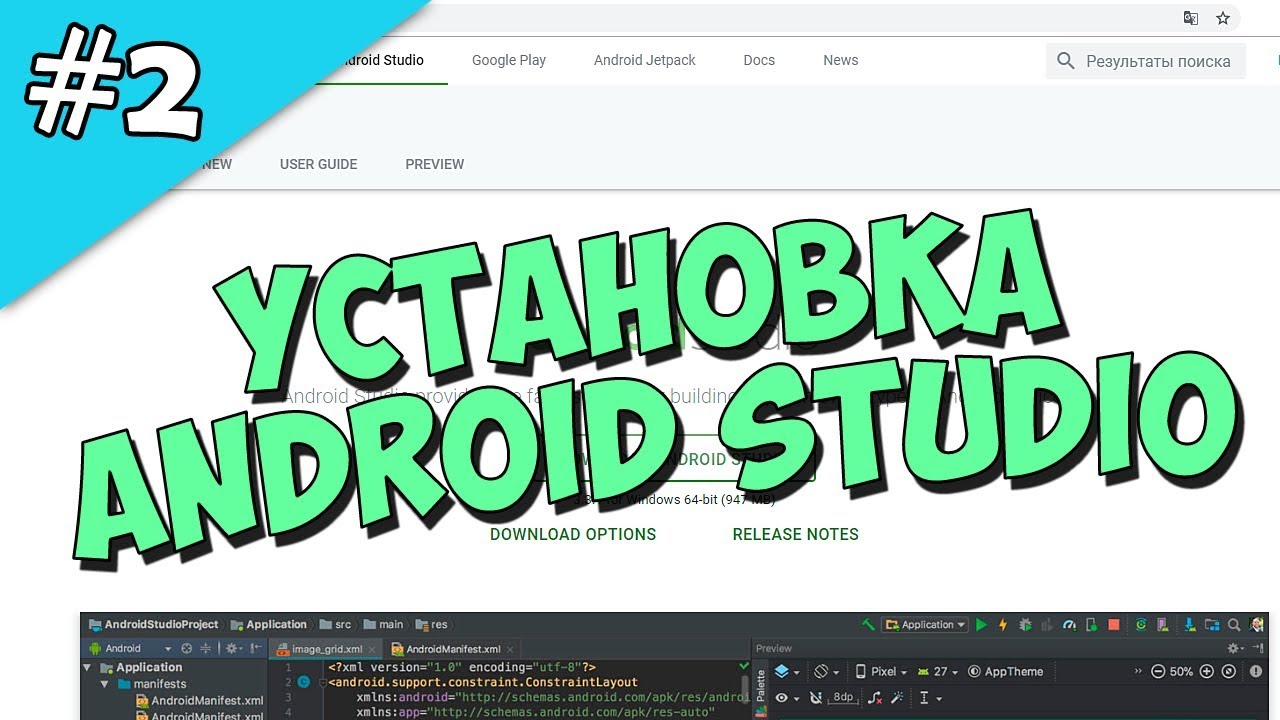Open the RELEASE NOTES link
Viewport: 1280px width, 720px height.
tap(796, 534)
